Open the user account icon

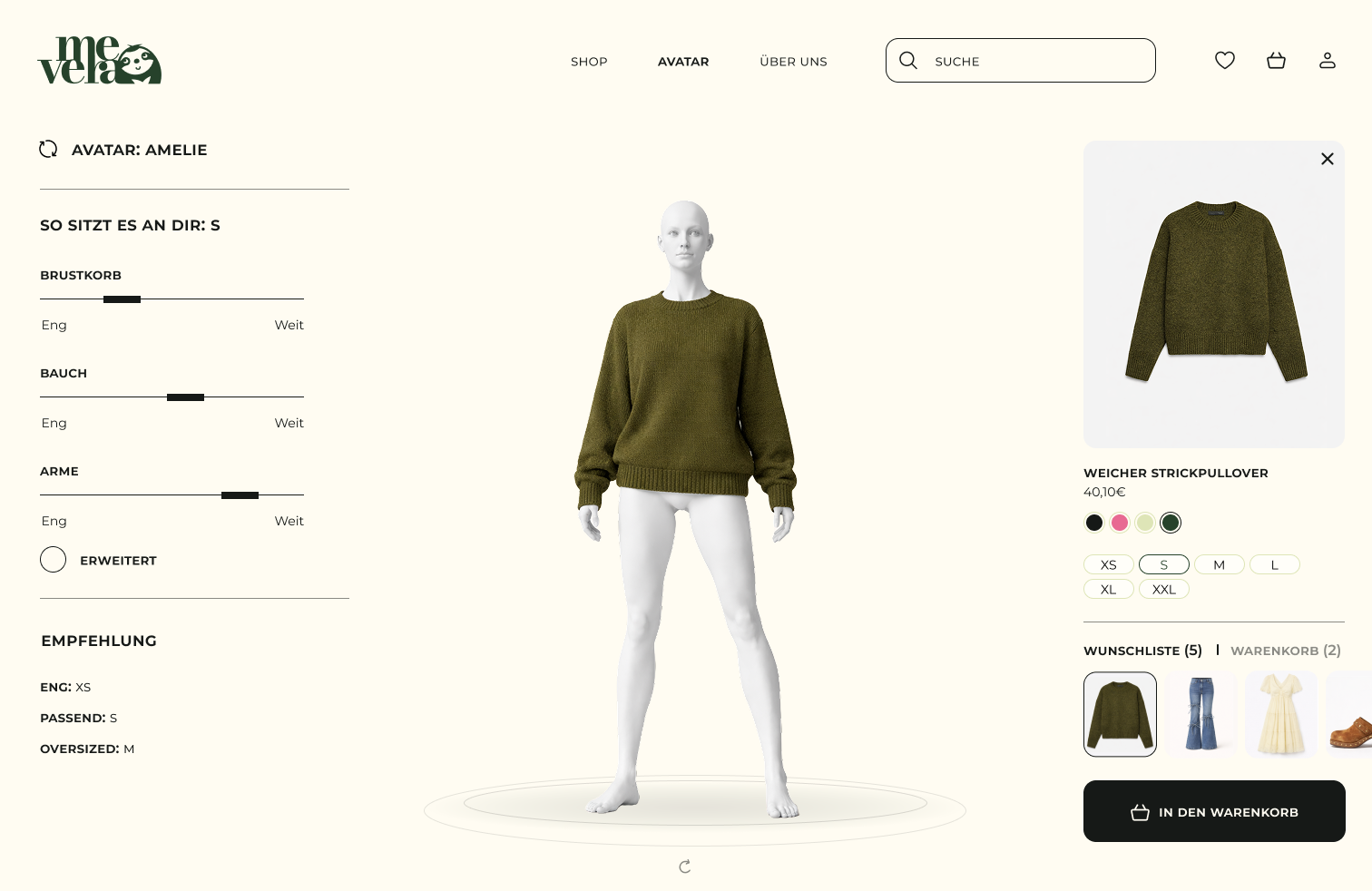tap(1328, 60)
